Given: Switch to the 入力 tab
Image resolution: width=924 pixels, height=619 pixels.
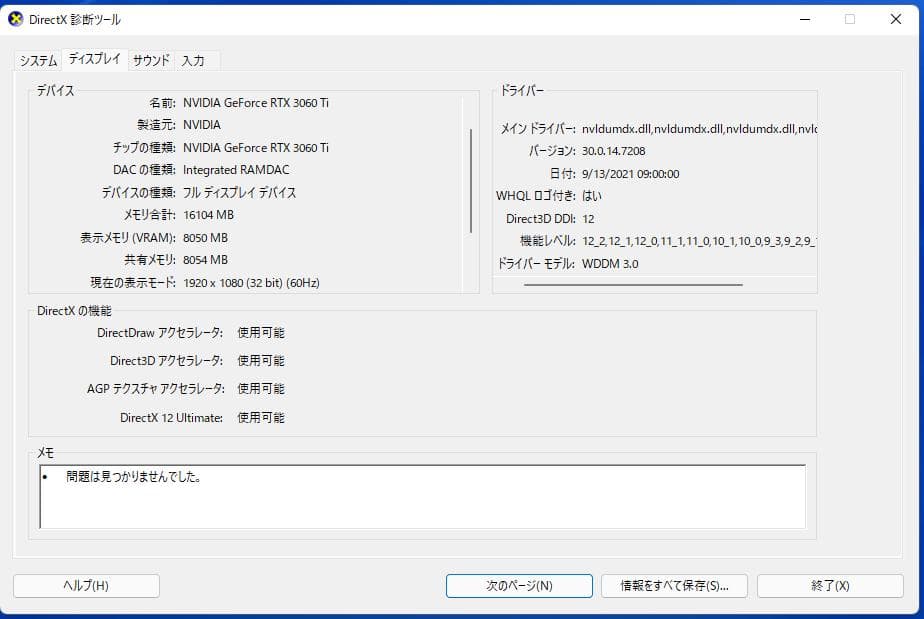Looking at the screenshot, I should click(x=196, y=60).
